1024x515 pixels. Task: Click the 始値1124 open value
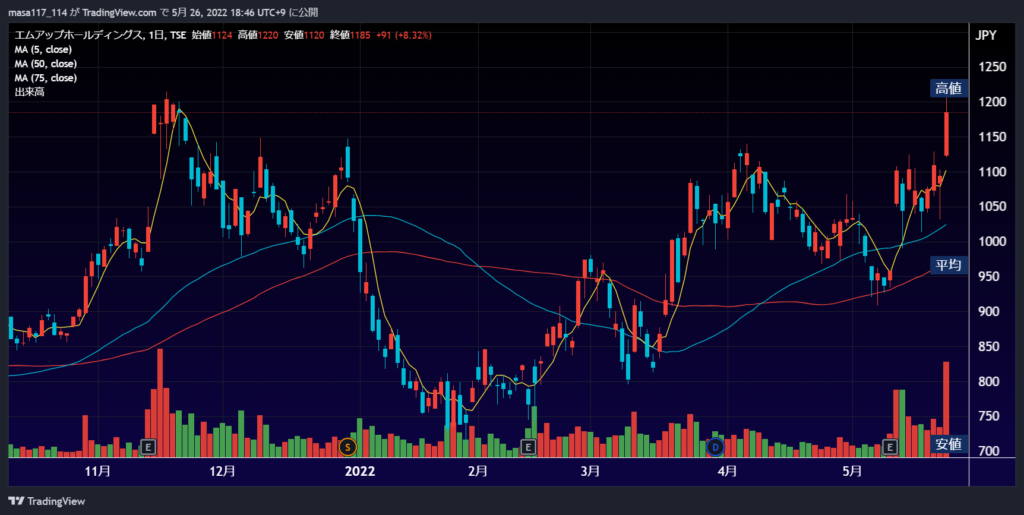point(212,35)
